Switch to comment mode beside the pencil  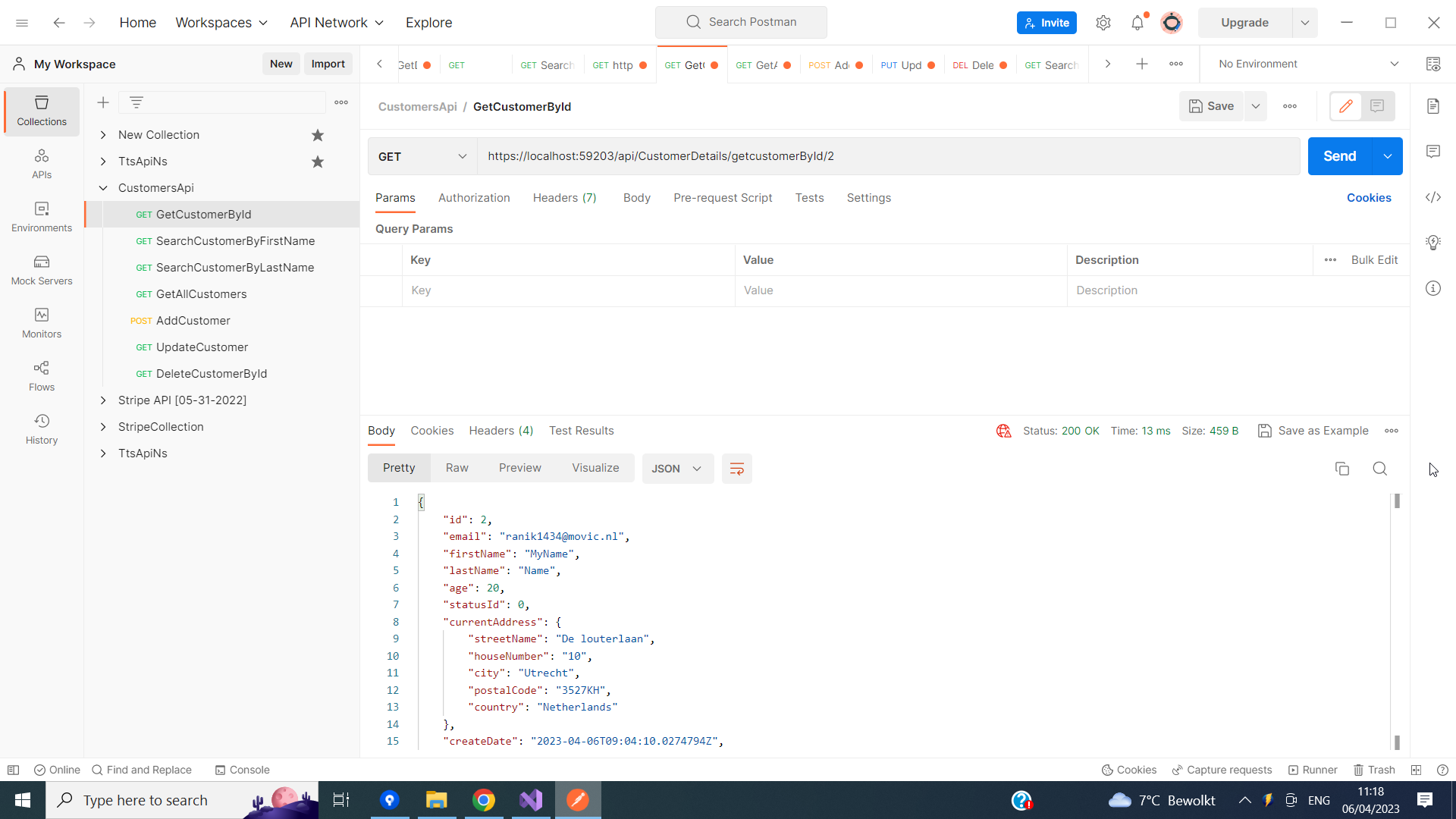click(1377, 106)
